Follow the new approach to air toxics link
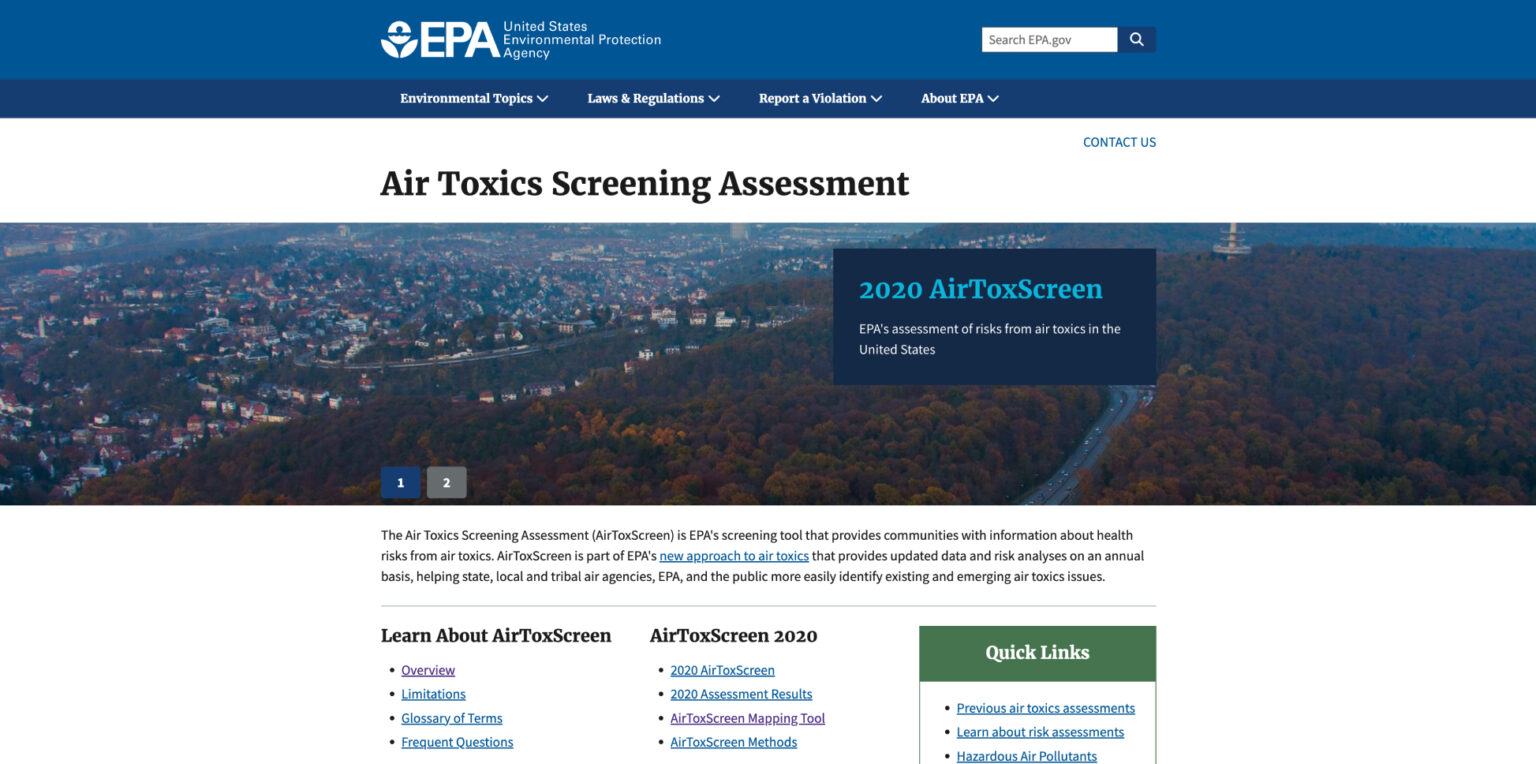This screenshot has height=764, width=1536. pyautogui.click(x=734, y=556)
